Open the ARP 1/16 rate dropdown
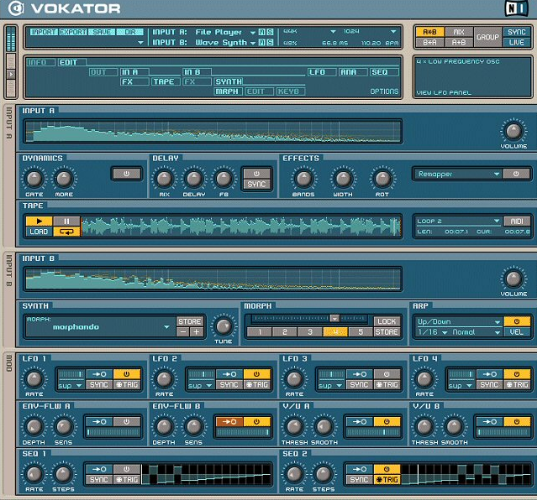Screen dimensions: 538x500 click(445, 333)
